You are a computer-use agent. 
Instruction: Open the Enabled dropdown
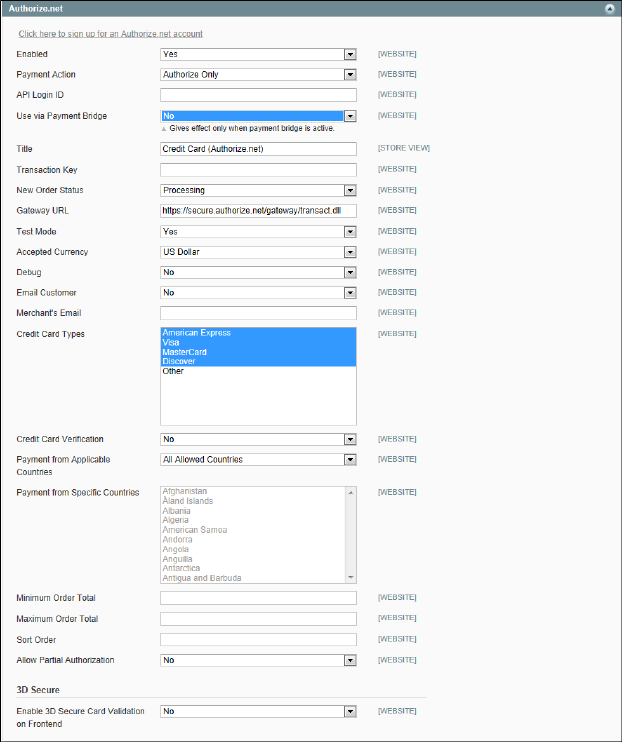[x=258, y=54]
